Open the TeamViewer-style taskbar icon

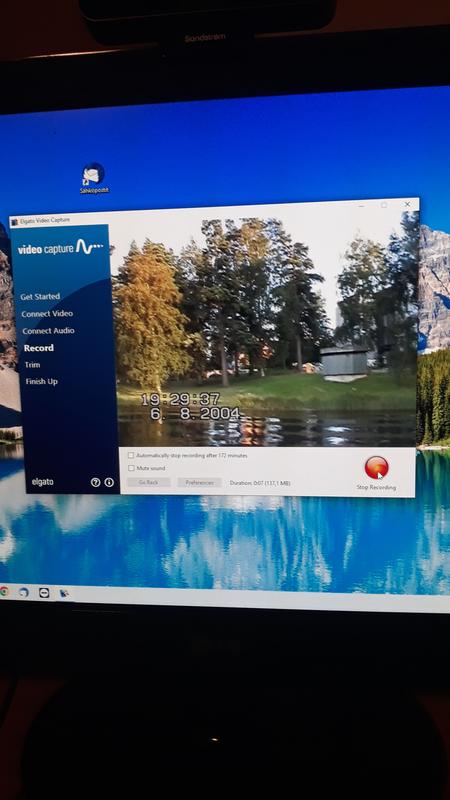(x=44, y=593)
